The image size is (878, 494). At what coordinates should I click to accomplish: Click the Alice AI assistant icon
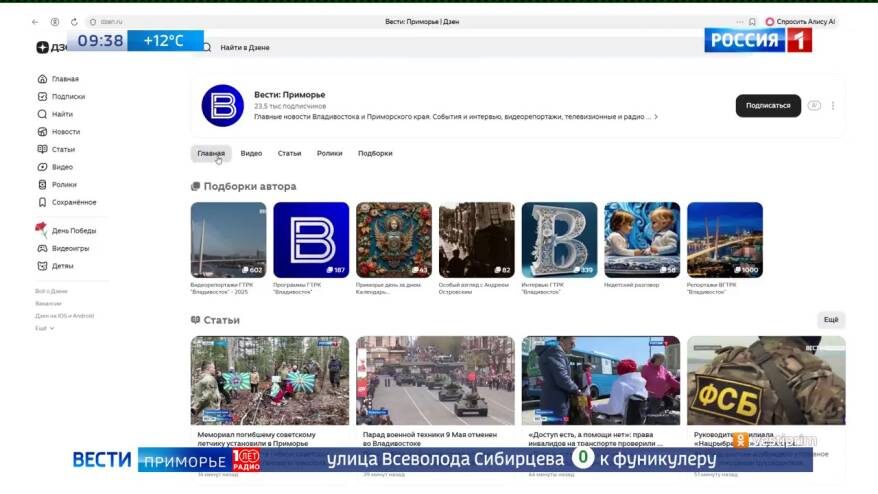[769, 22]
